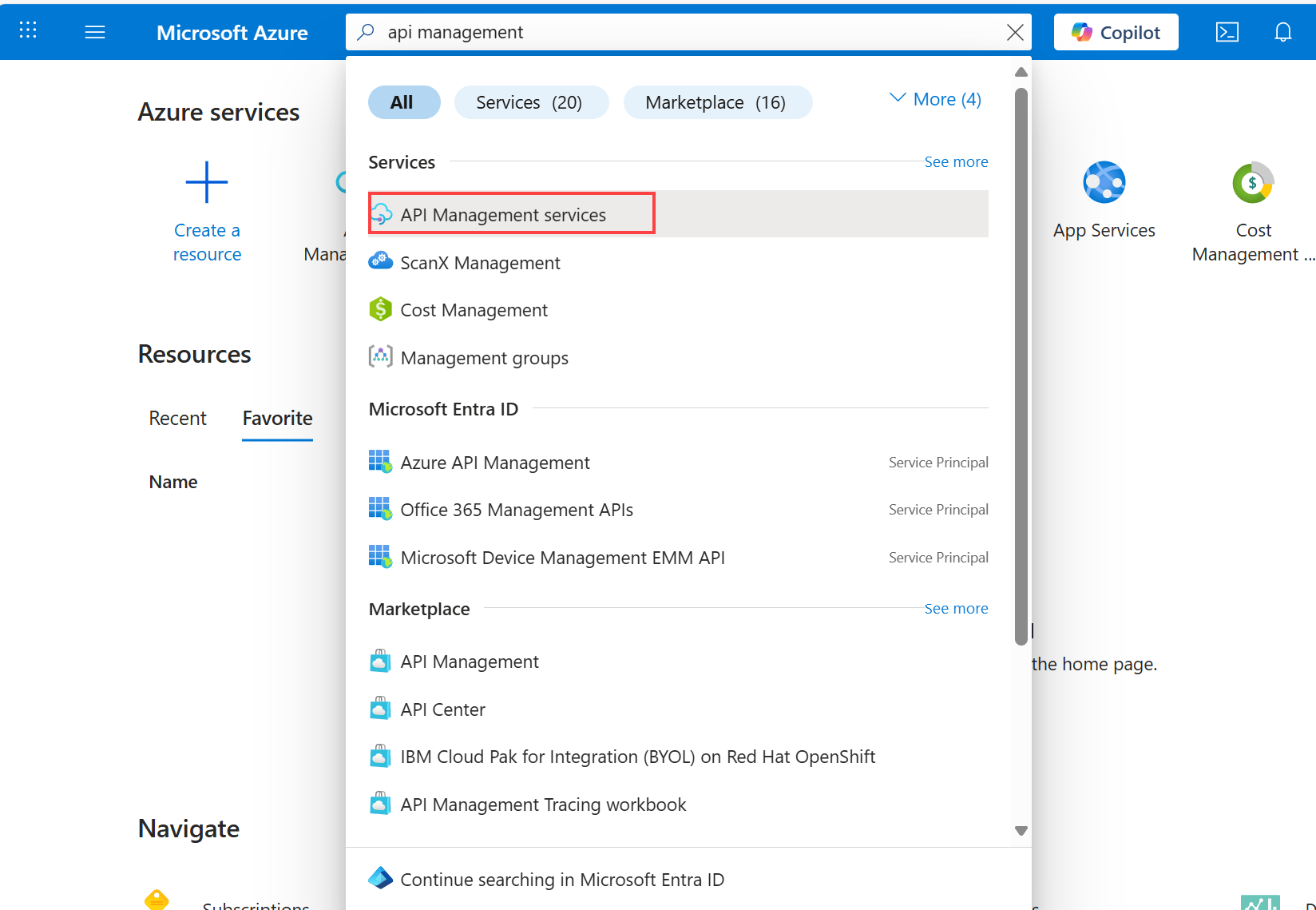The height and width of the screenshot is (910, 1316).
Task: Launch Cloud Shell from the top bar
Action: coord(1227,32)
